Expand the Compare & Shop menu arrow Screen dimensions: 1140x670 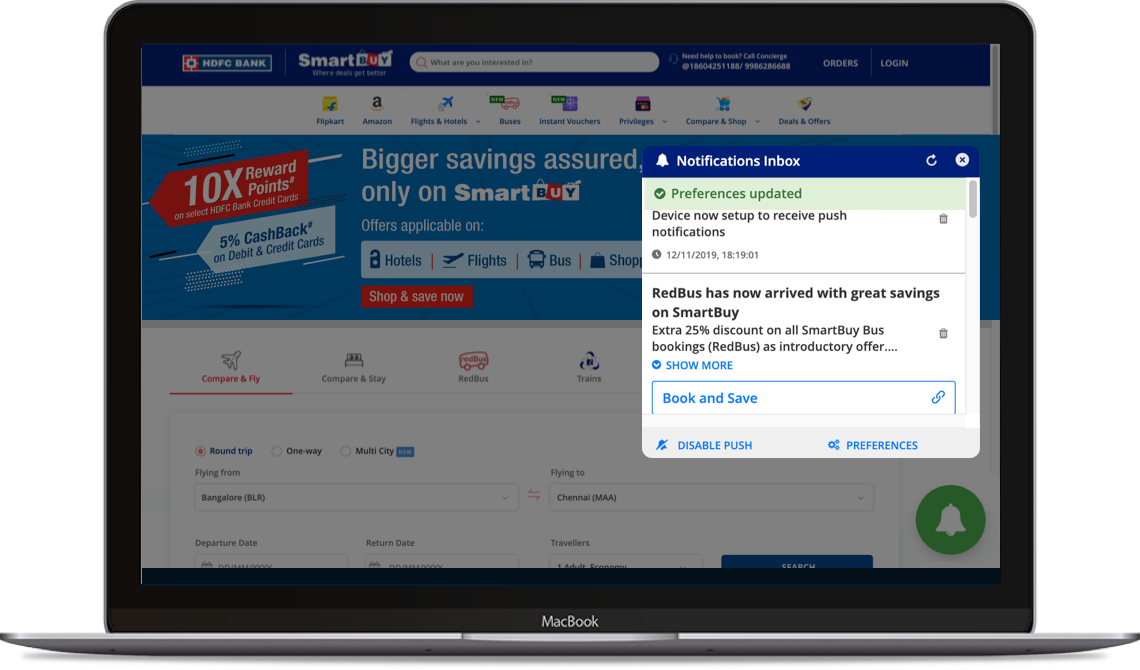[758, 122]
